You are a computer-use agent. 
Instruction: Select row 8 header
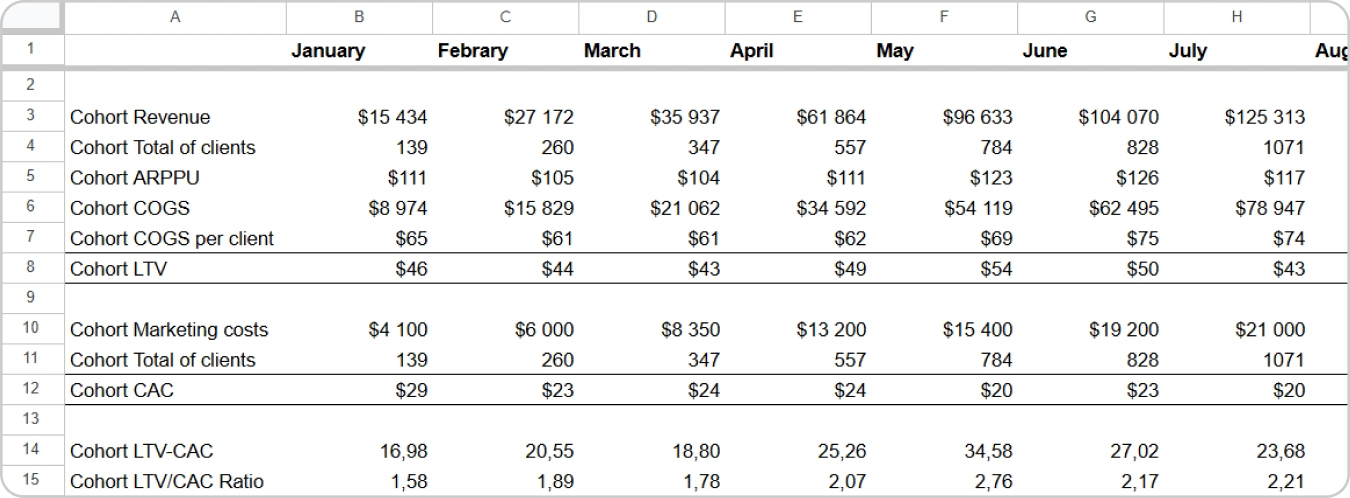[31, 268]
